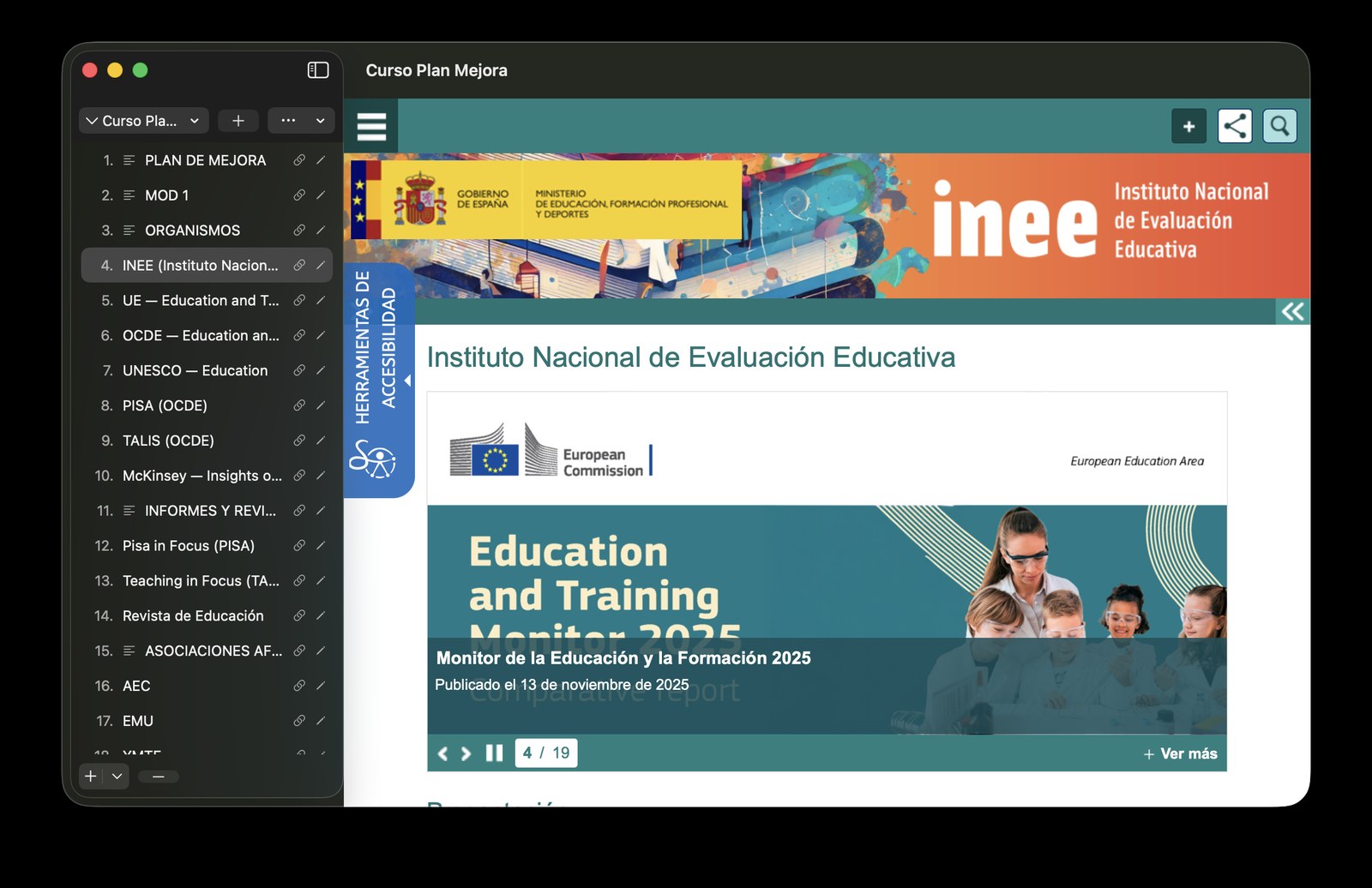This screenshot has height=888, width=1372.
Task: Click the link icon on the EMU row
Action: tap(299, 721)
